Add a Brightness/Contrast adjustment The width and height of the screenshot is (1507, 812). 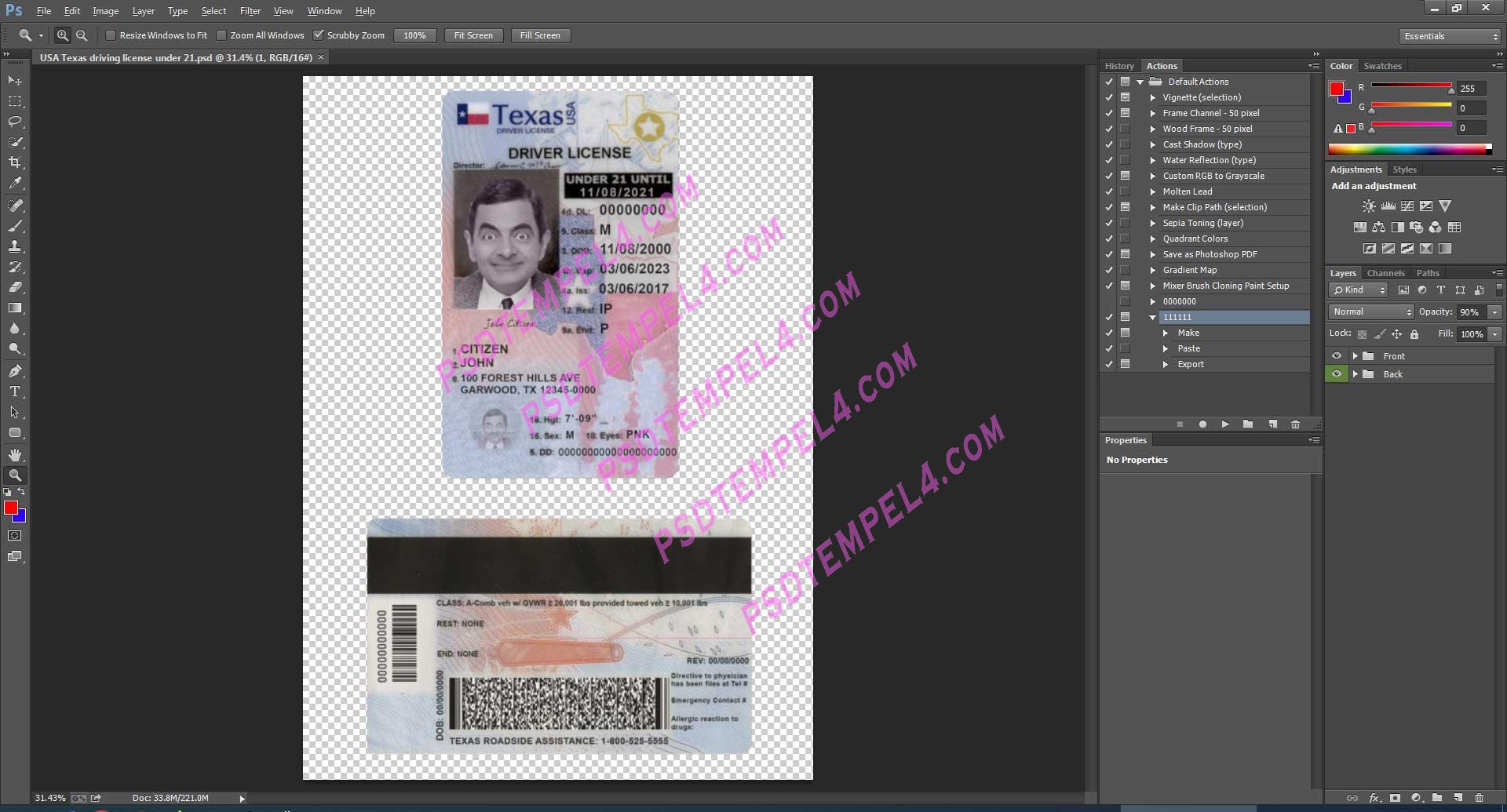(1368, 206)
